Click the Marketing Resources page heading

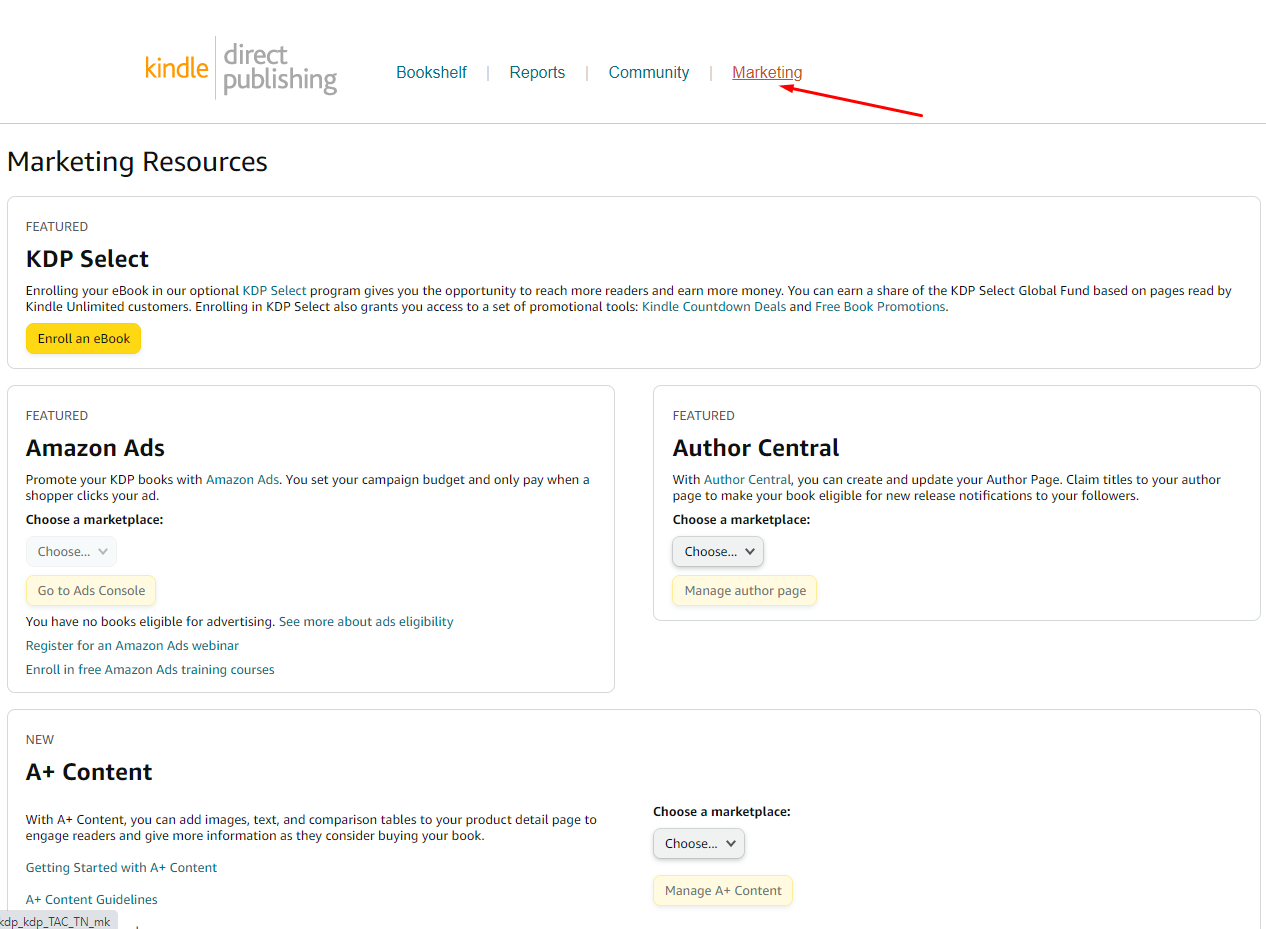tap(137, 162)
